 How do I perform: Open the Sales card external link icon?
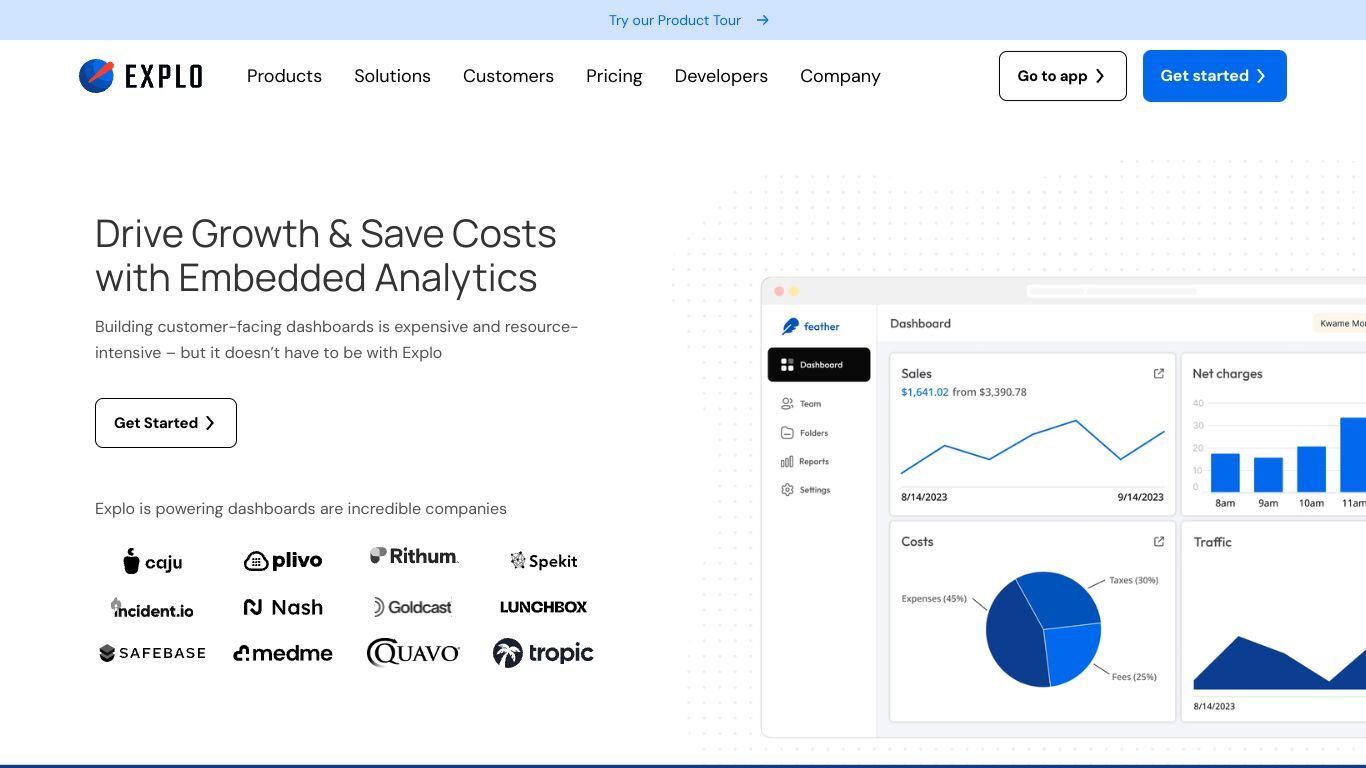pos(1159,374)
